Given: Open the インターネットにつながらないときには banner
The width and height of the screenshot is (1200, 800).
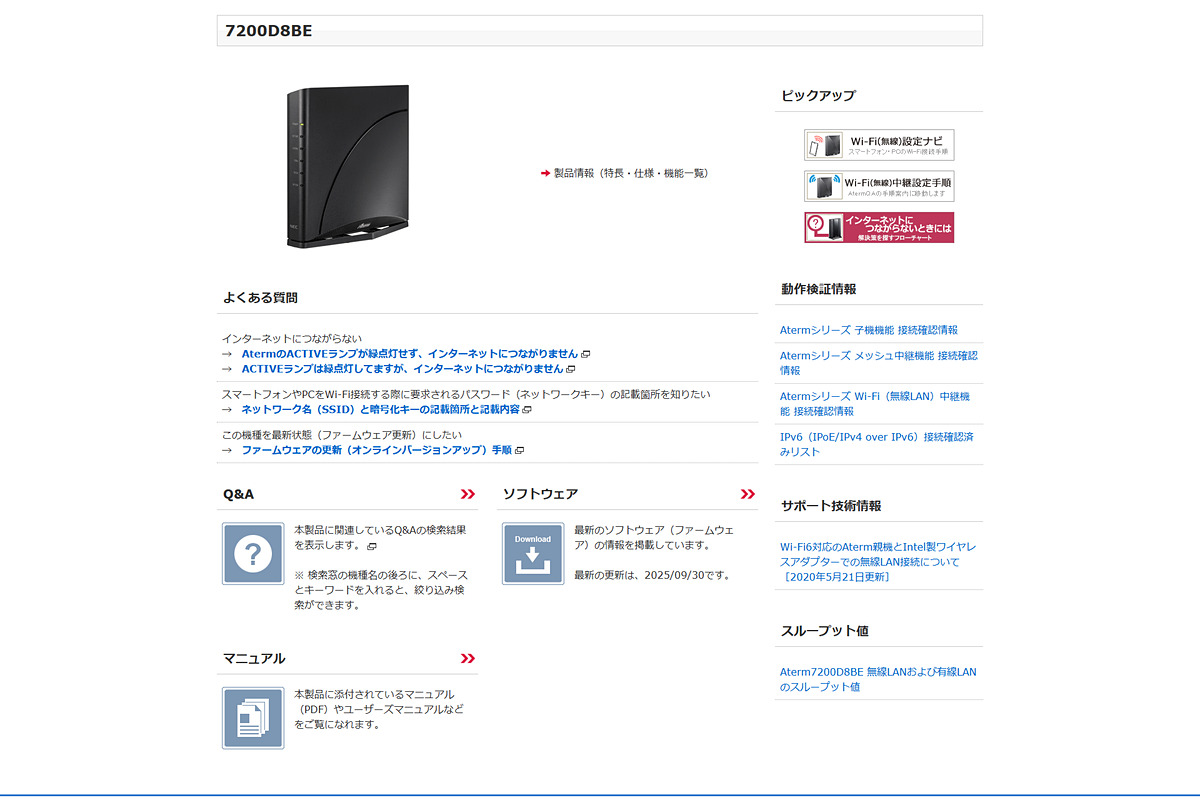Looking at the screenshot, I should pyautogui.click(x=879, y=227).
